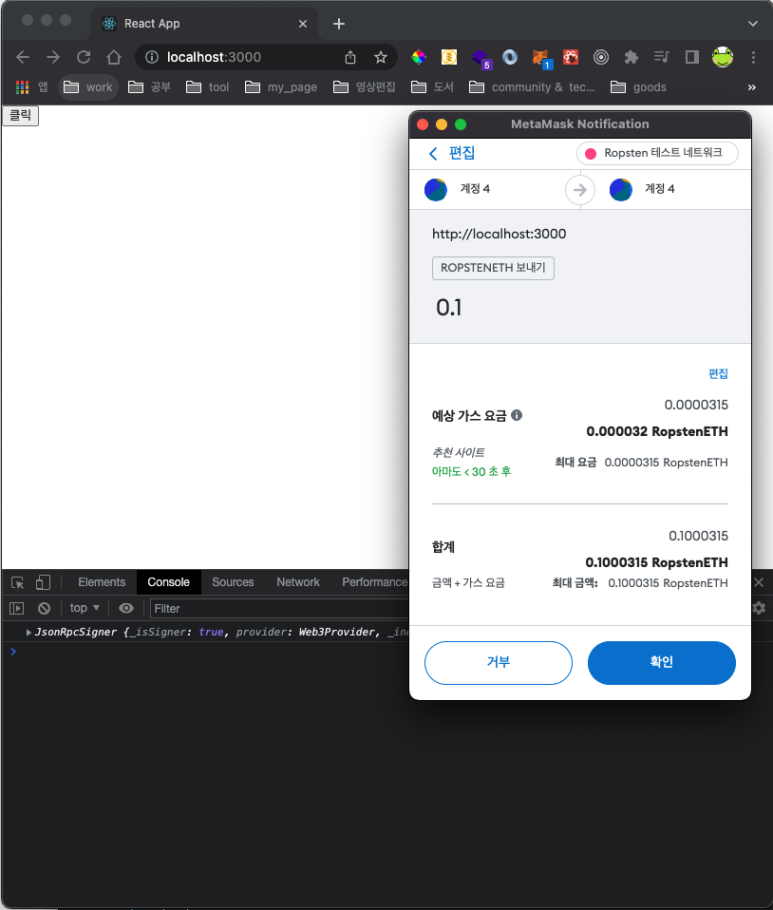
Task: Close the React App tab
Action: 303,24
